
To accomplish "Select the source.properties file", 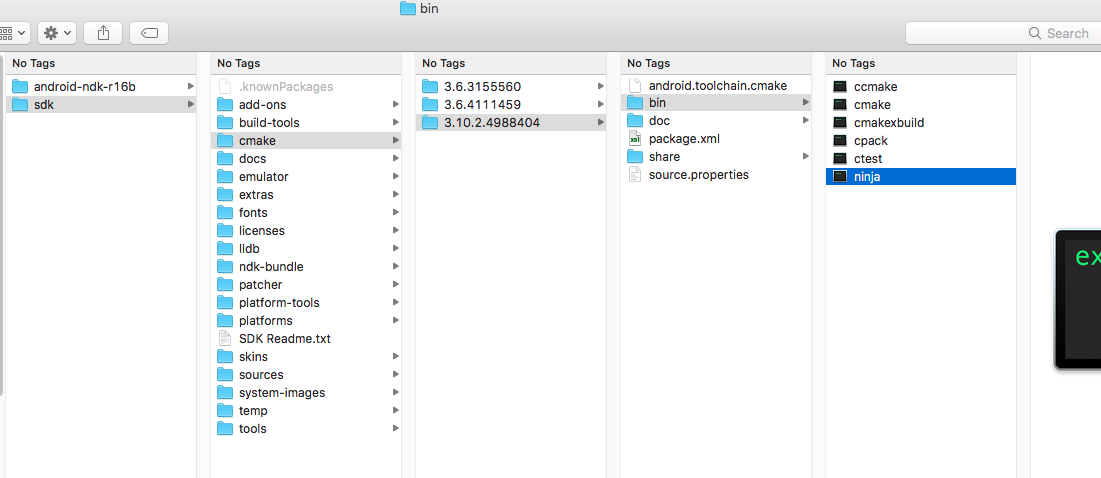I will pos(716,175).
